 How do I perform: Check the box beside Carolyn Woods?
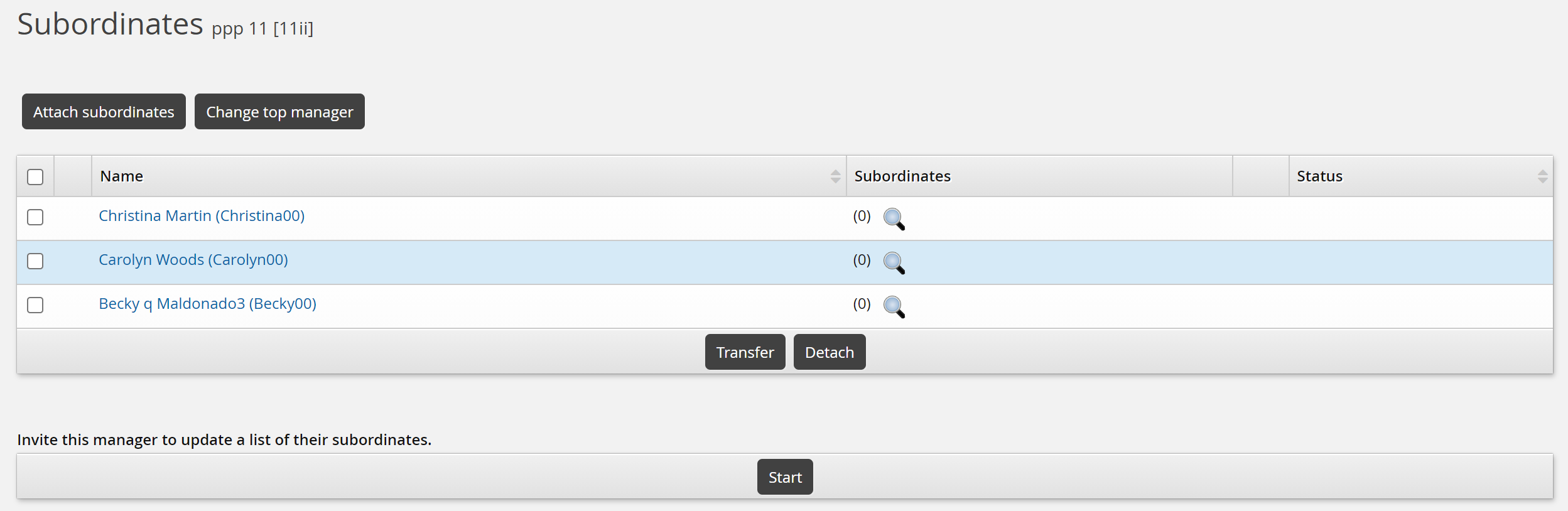[35, 261]
